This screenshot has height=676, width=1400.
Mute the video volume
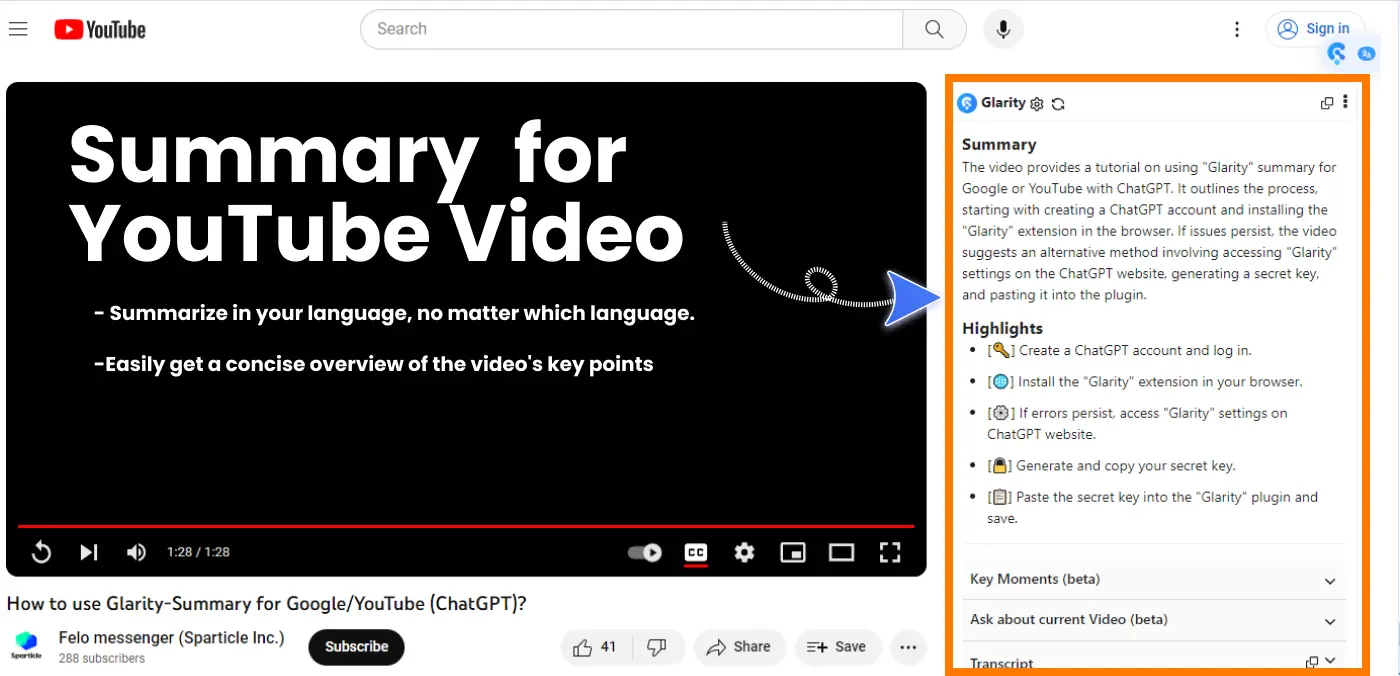(135, 552)
